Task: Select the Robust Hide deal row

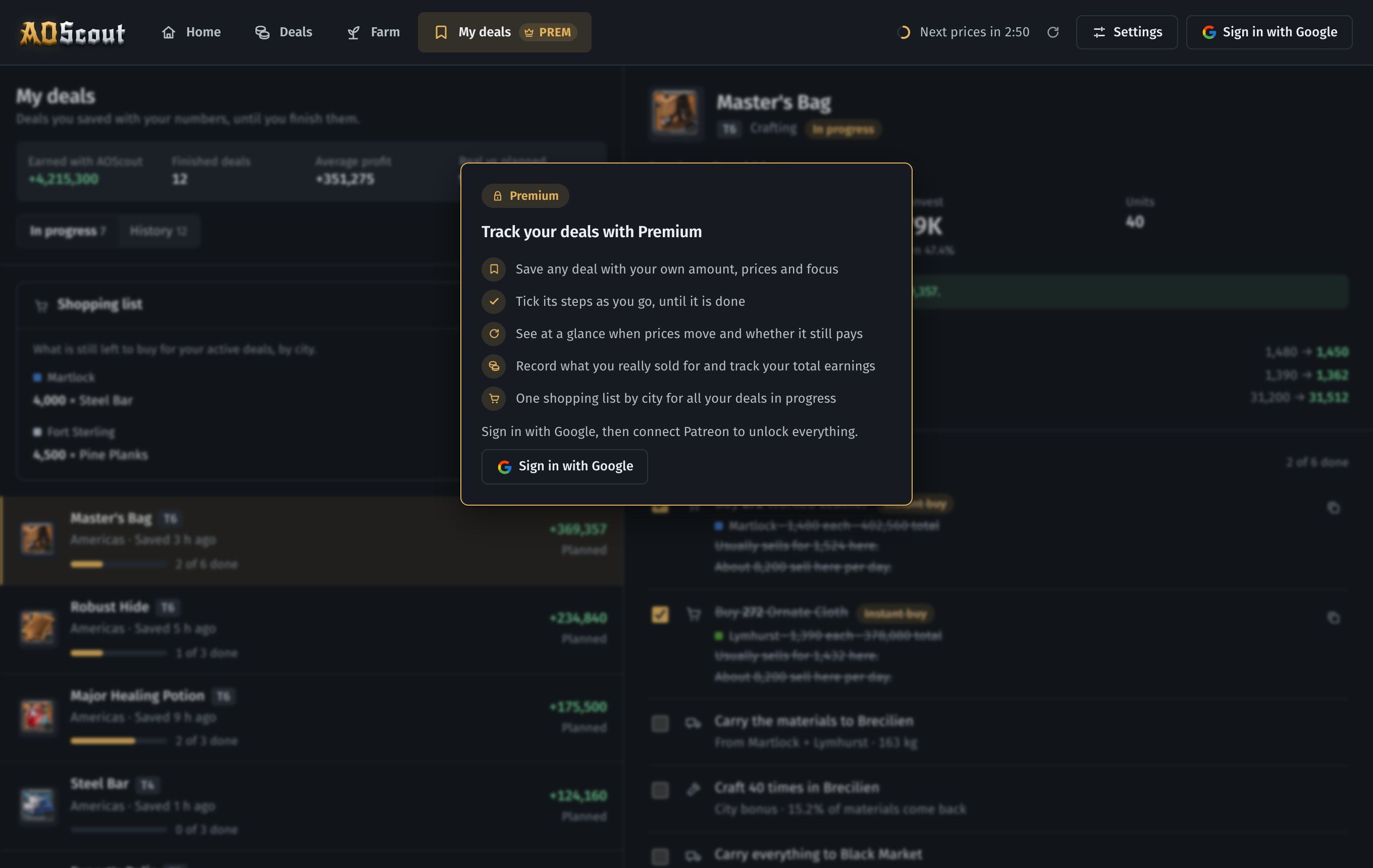Action: [312, 630]
